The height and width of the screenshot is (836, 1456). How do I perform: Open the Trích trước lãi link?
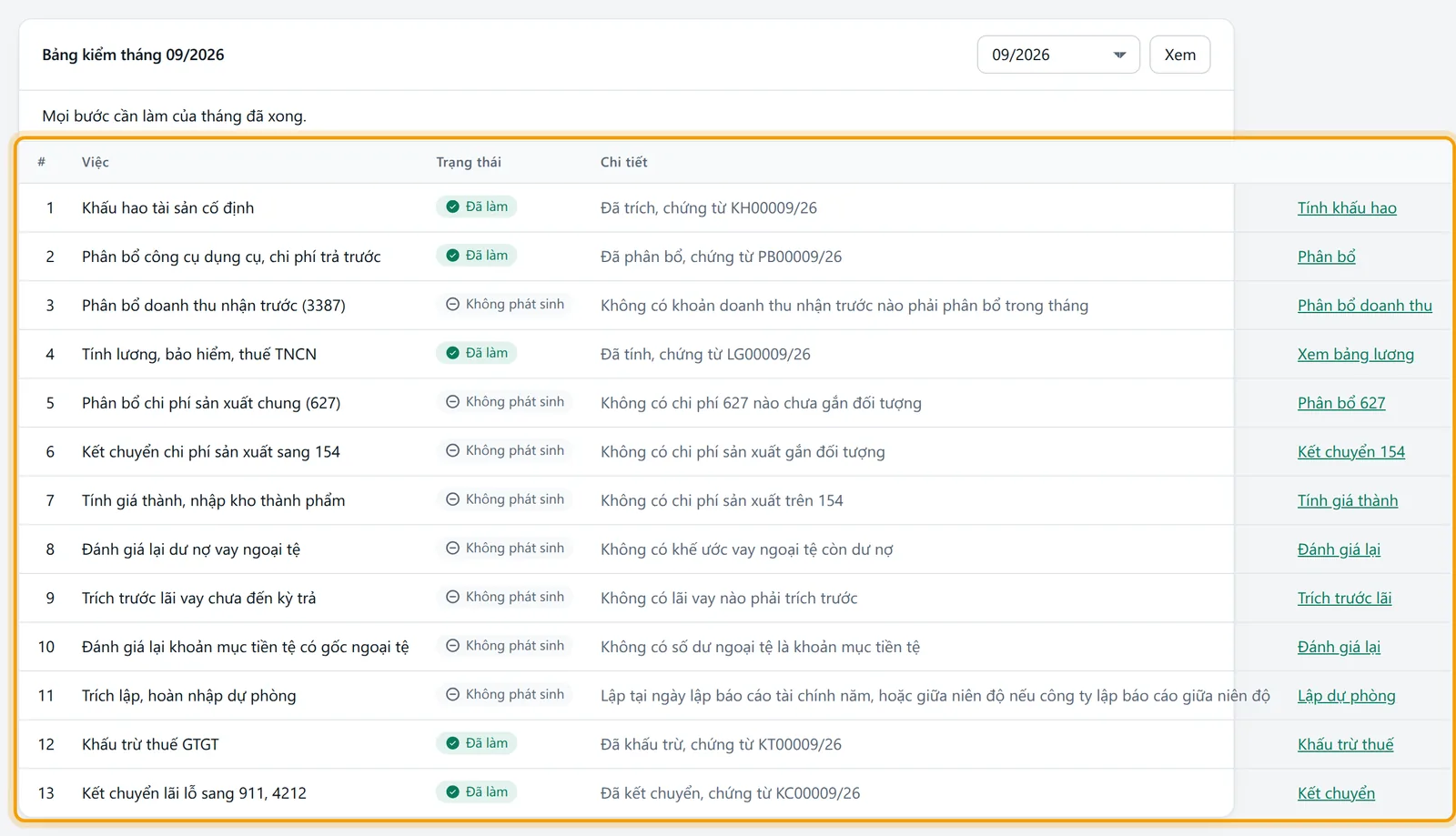tap(1344, 599)
